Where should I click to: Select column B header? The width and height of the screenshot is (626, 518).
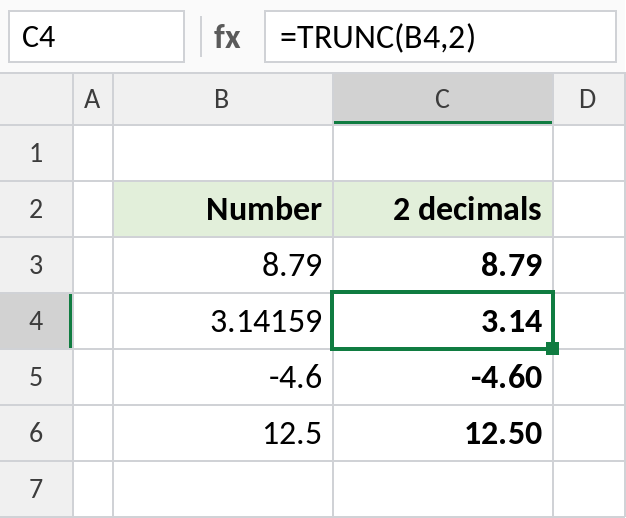tap(223, 99)
